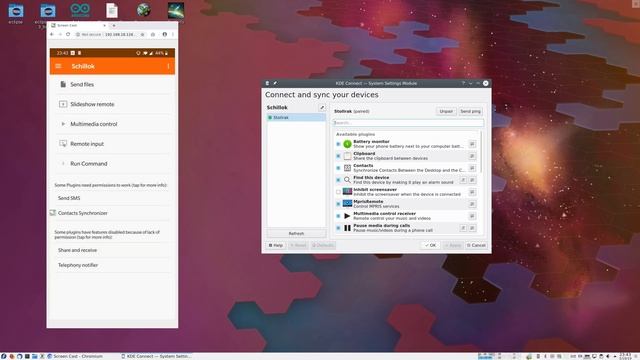
Task: Open the hamburger menu beside Schillok
Action: click(58, 66)
